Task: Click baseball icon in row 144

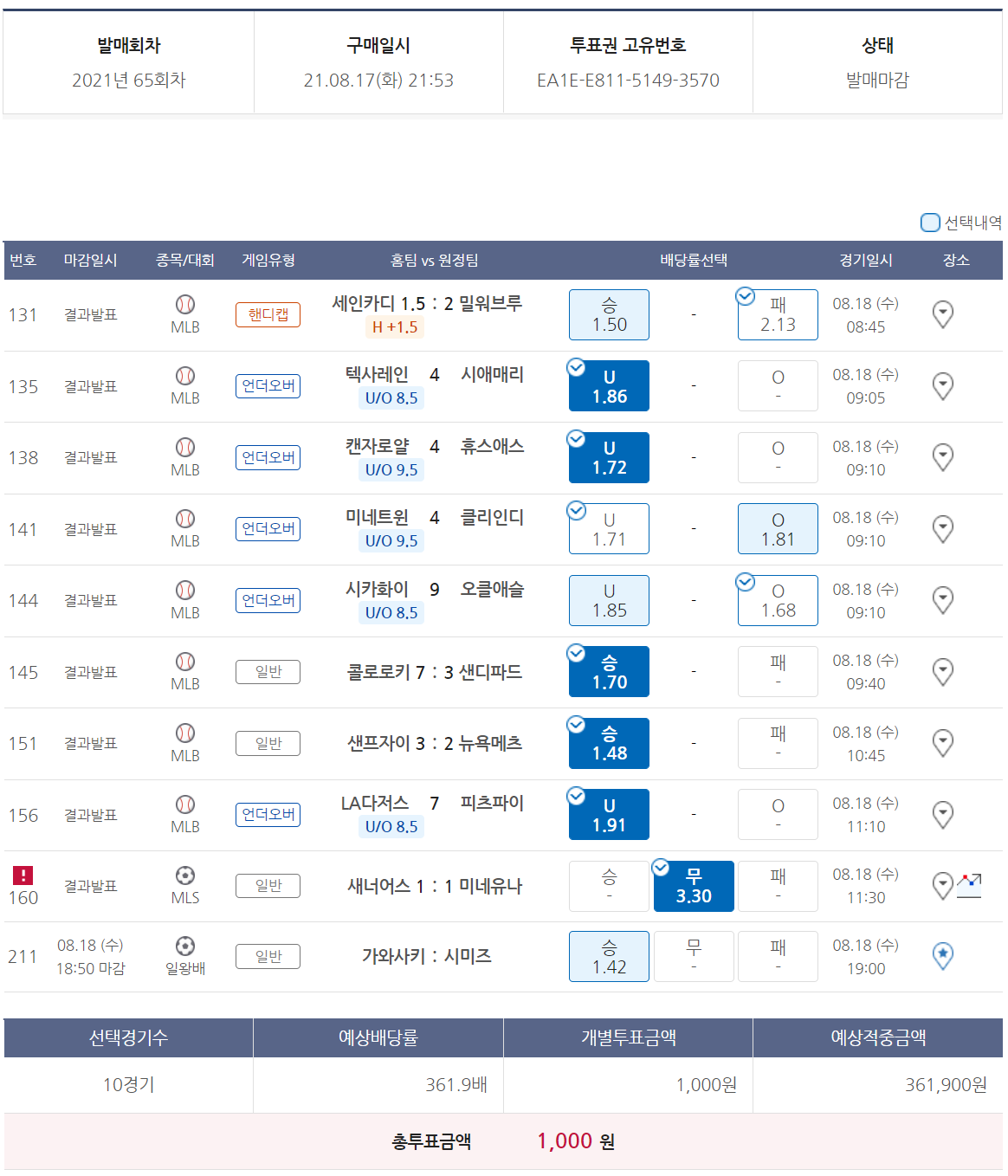Action: click(185, 590)
